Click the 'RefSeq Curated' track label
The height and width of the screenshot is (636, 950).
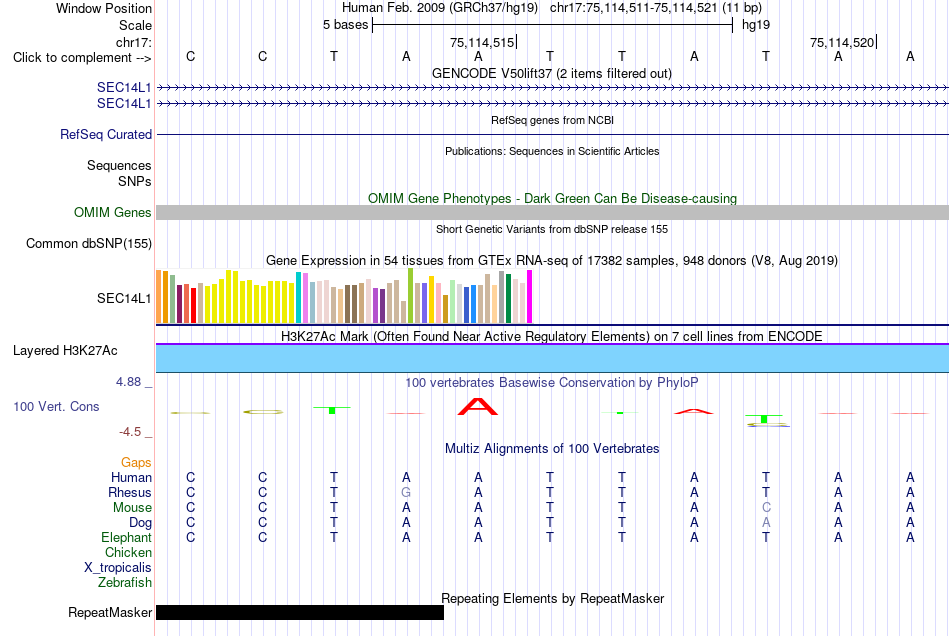(106, 134)
